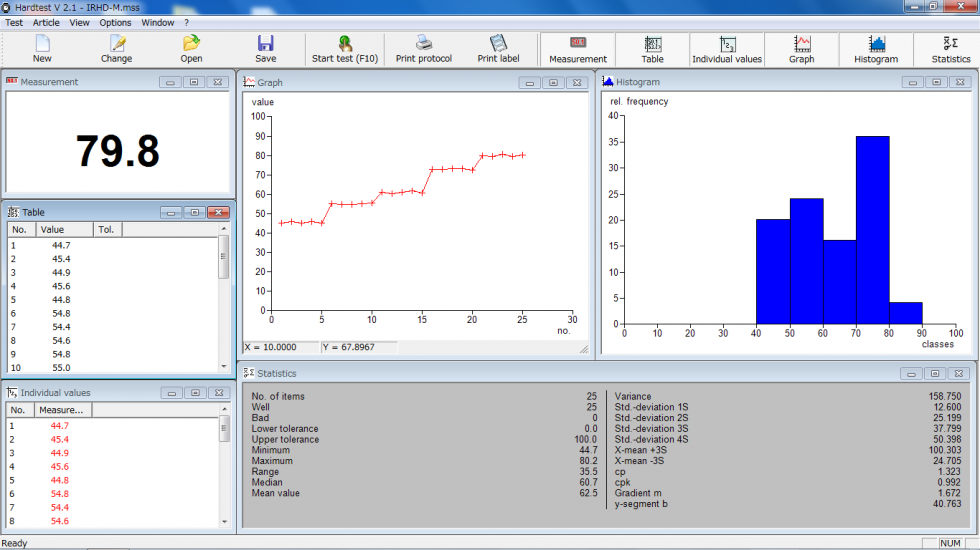Click the Change pencil icon
The image size is (980, 550).
pyautogui.click(x=117, y=44)
